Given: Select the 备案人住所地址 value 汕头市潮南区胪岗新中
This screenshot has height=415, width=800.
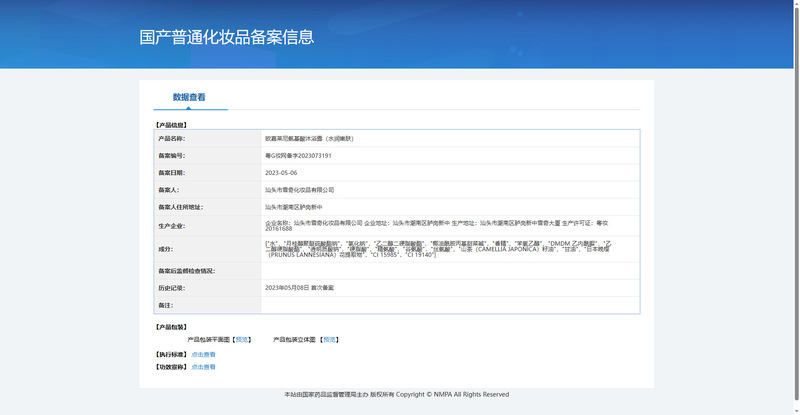Looking at the screenshot, I should (293, 207).
